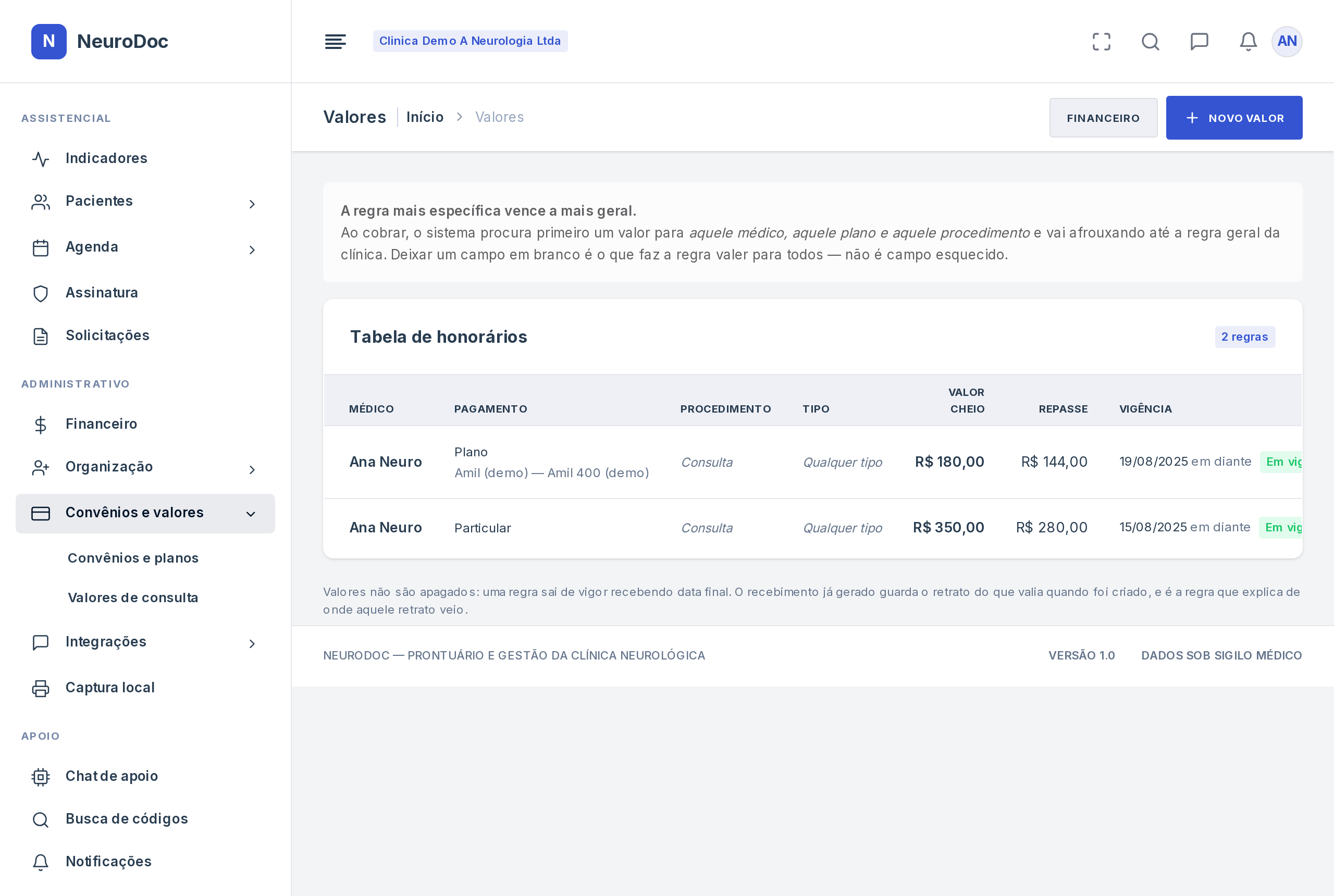Click Clinica Demo A Neurologia Ltda badge
1334x896 pixels.
point(470,41)
